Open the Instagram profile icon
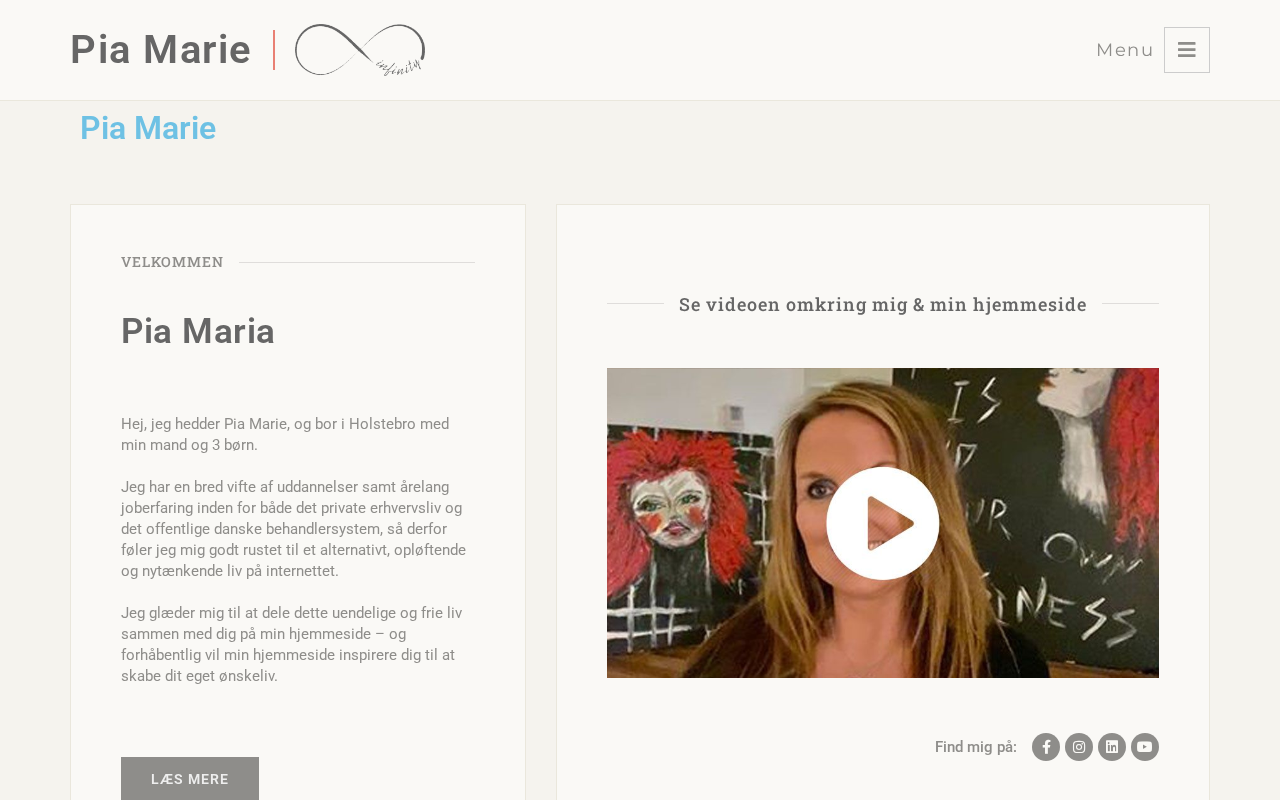 pos(1079,747)
